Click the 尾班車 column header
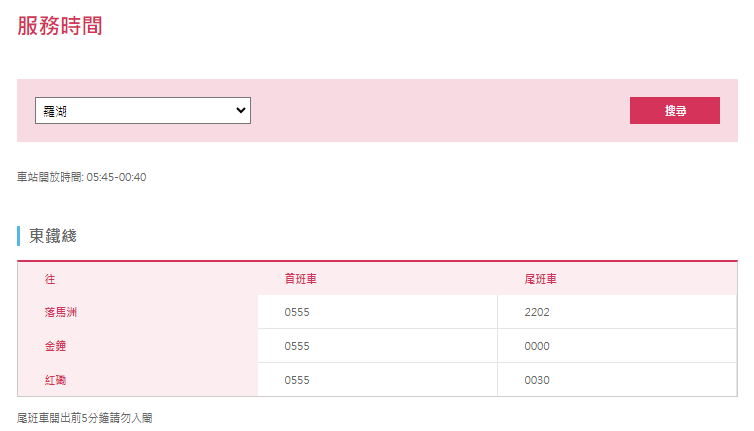This screenshot has height=431, width=754. point(540,279)
